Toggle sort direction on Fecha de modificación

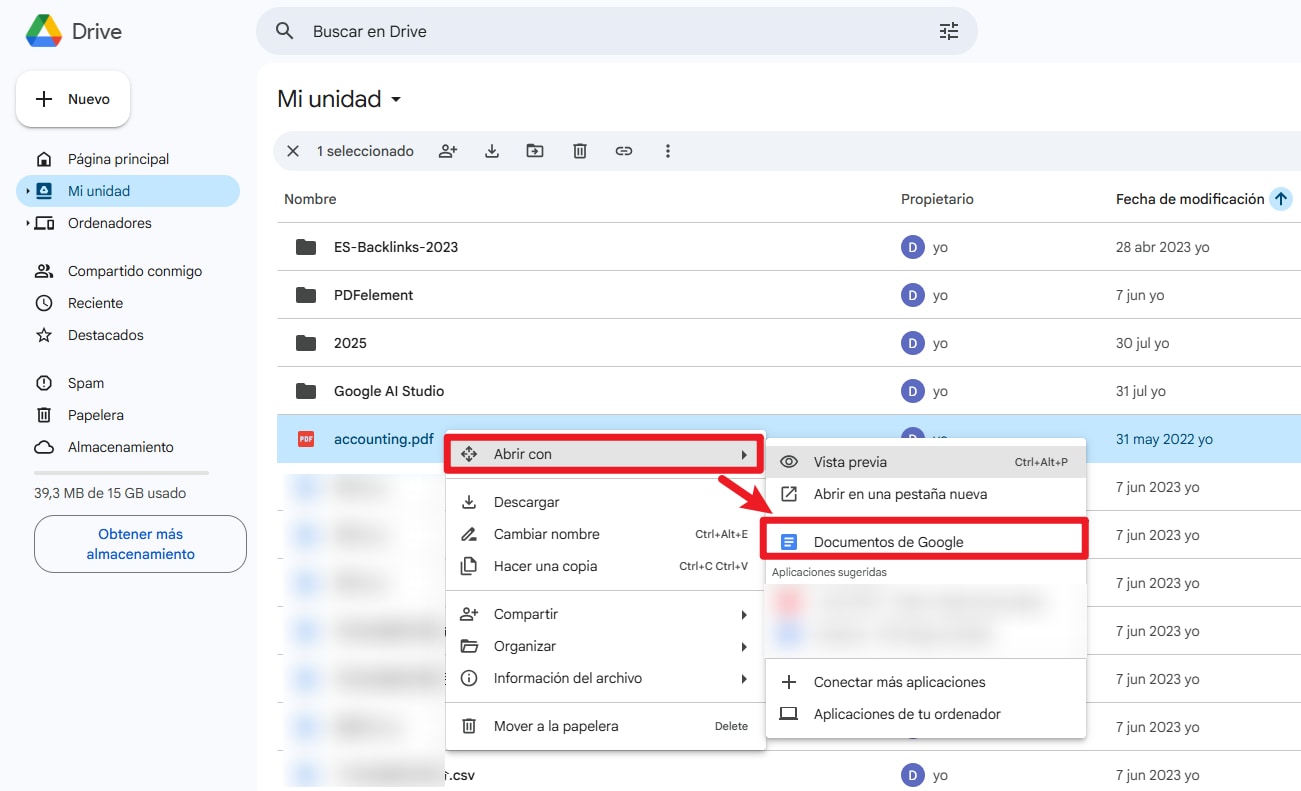coord(1281,198)
